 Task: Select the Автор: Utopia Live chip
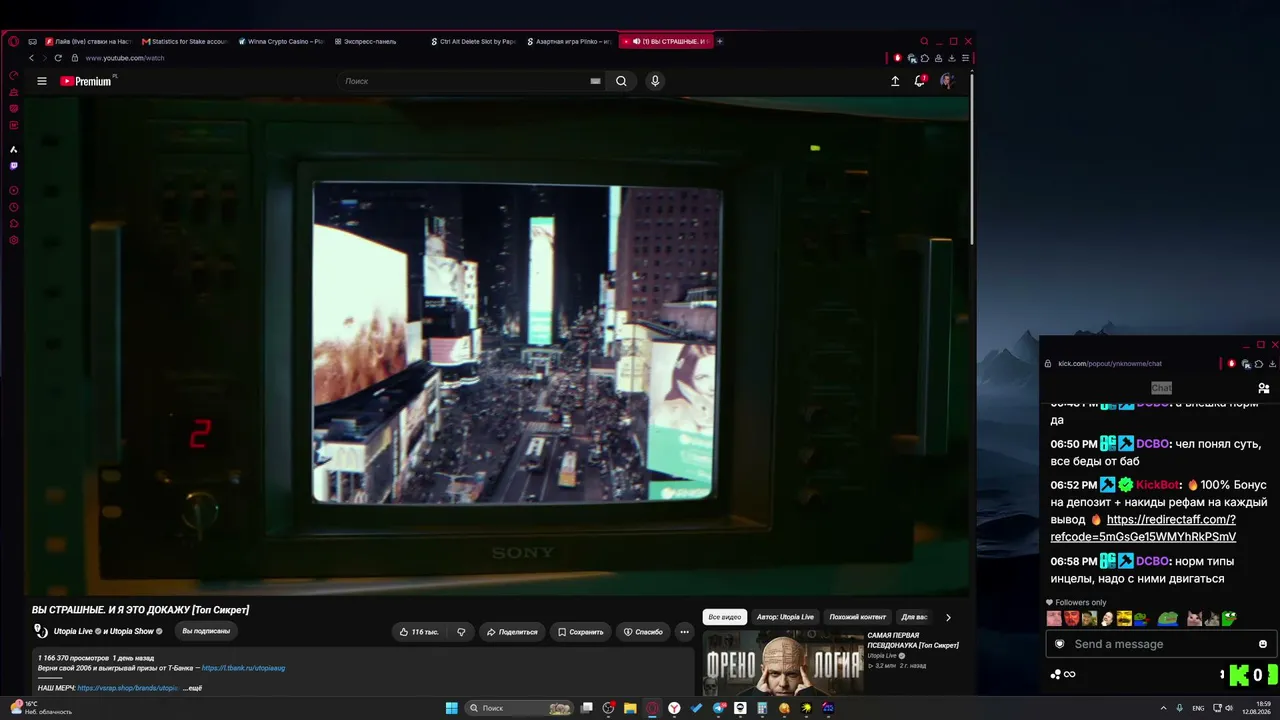click(785, 617)
